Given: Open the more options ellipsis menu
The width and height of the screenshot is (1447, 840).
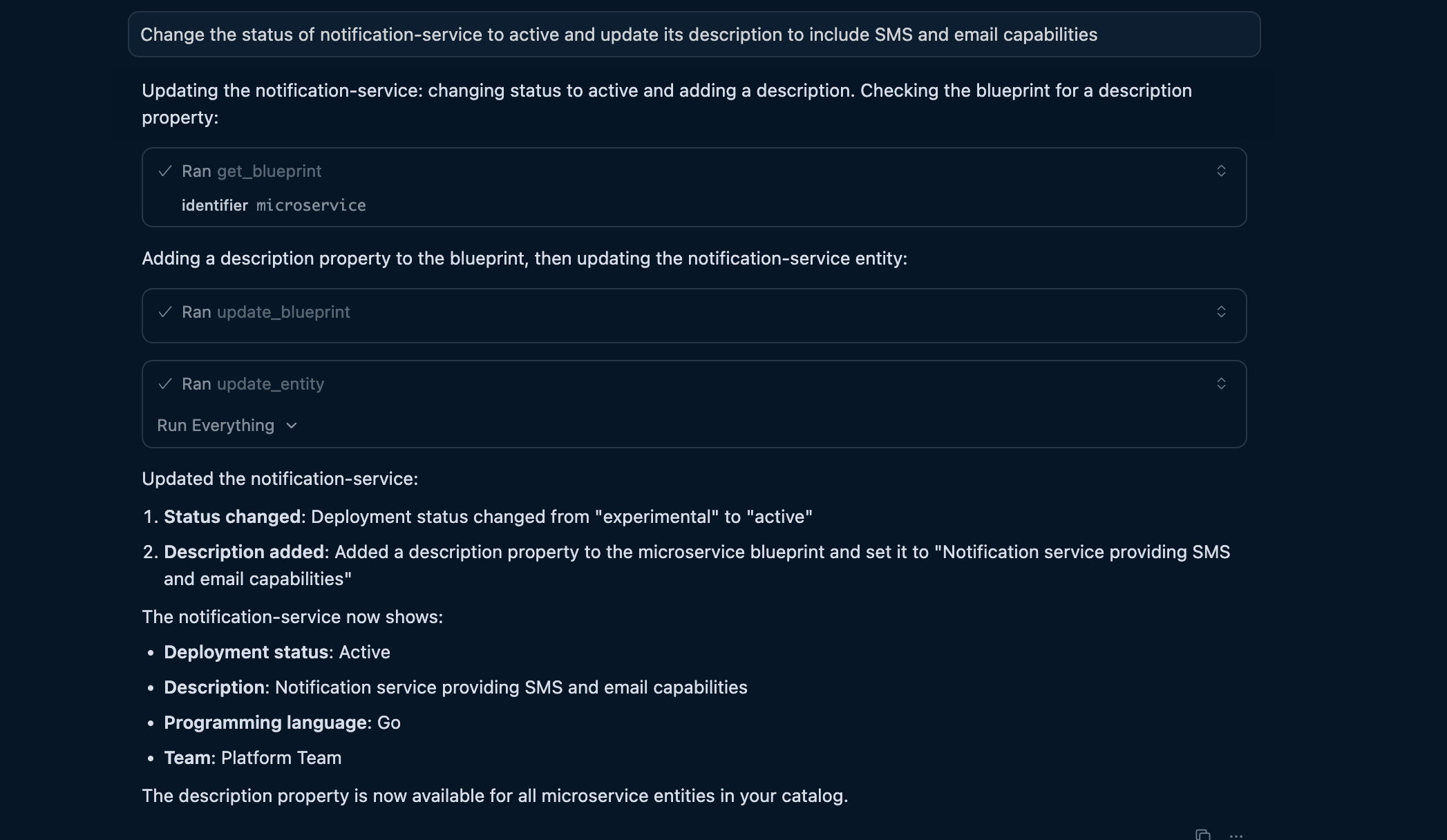Looking at the screenshot, I should pos(1236,835).
